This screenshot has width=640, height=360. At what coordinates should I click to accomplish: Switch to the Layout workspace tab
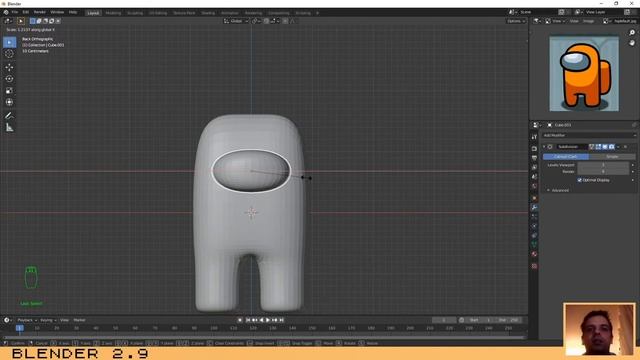coord(93,13)
